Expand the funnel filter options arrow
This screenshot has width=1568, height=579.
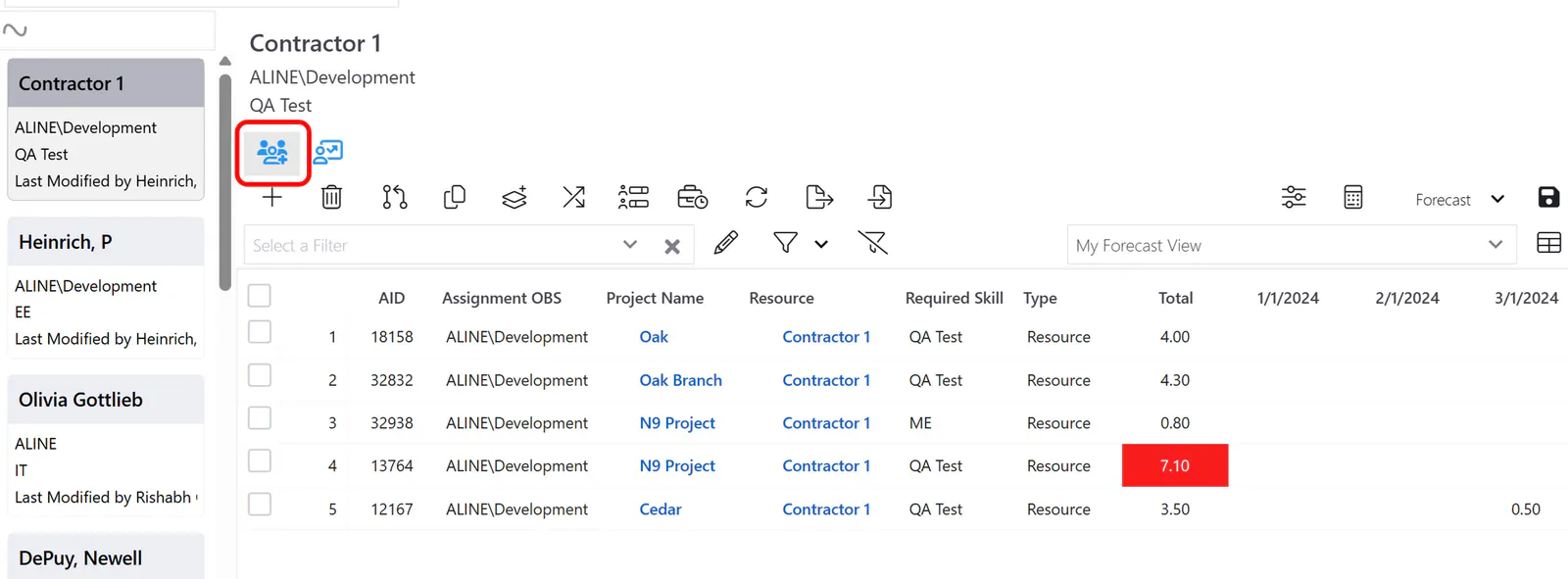[x=821, y=245]
